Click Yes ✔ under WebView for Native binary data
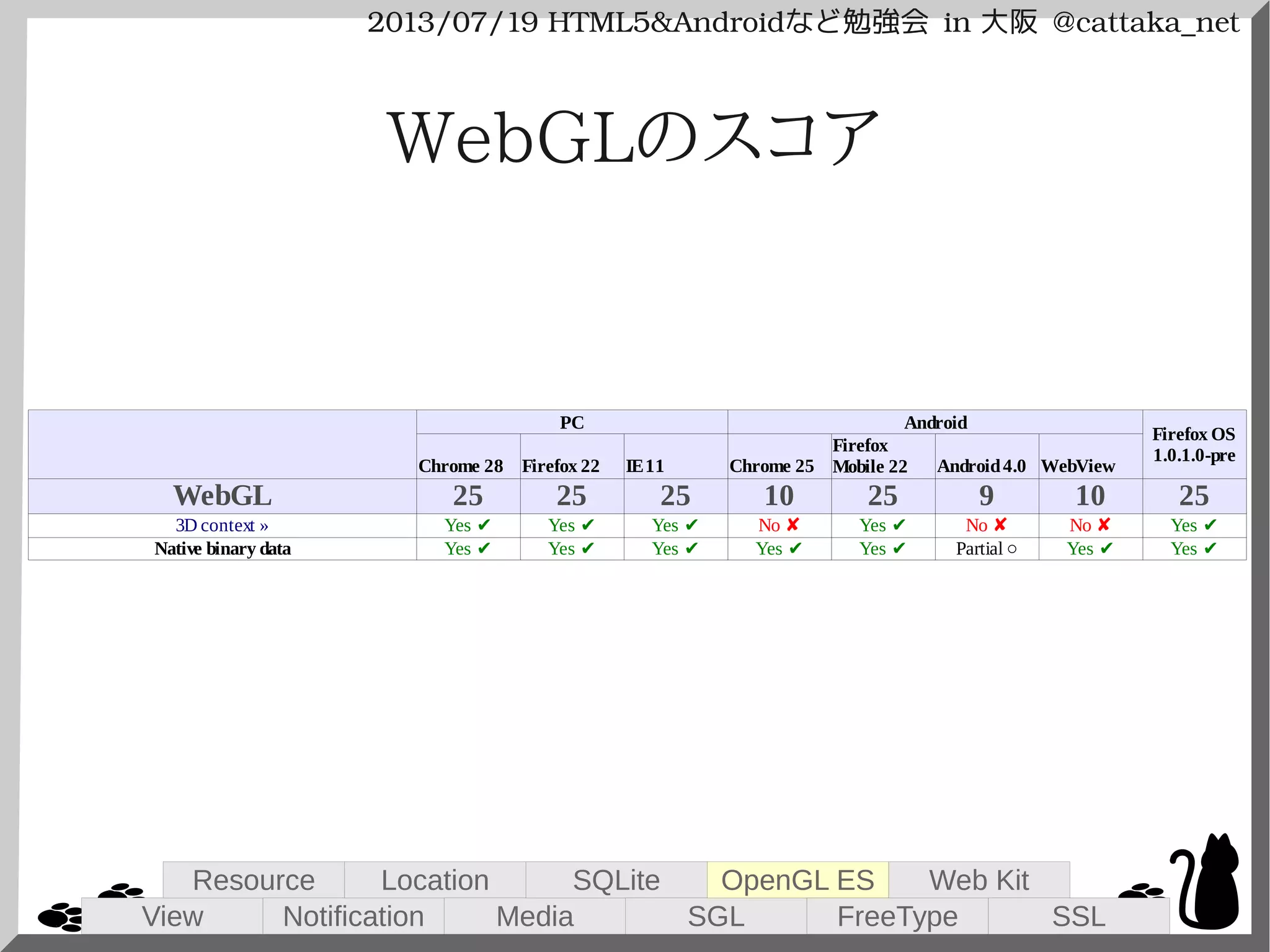1270x952 pixels. tap(1090, 549)
